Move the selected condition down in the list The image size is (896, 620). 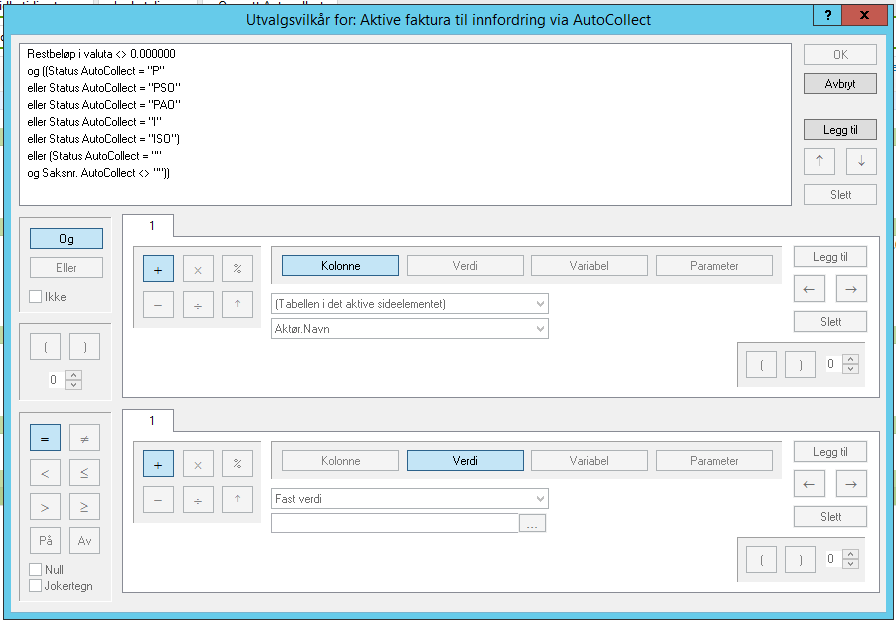coord(861,161)
